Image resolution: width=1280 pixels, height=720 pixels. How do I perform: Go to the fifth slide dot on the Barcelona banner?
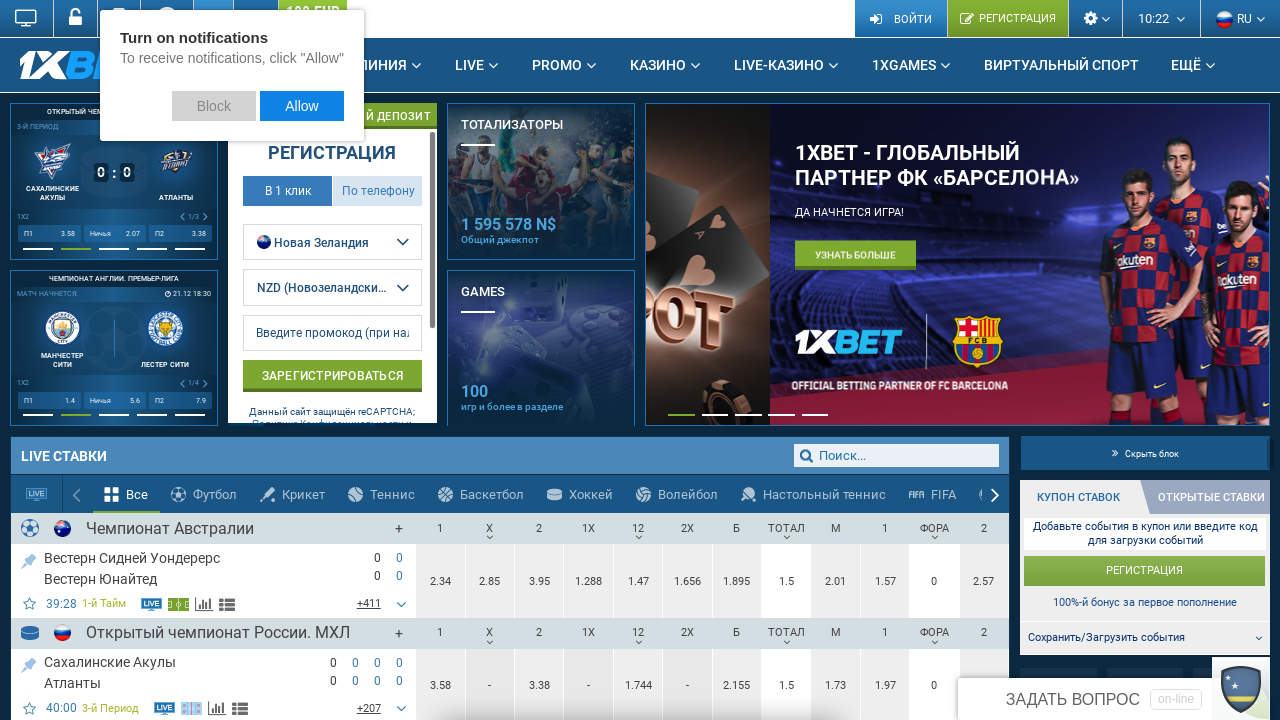coord(815,414)
